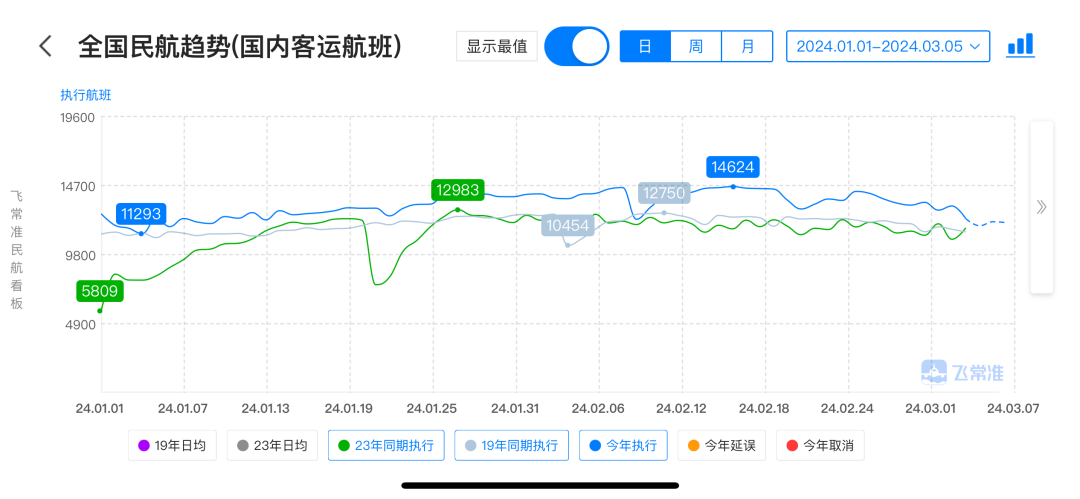
Task: Hide the 今年执行 blue series
Action: (623, 446)
